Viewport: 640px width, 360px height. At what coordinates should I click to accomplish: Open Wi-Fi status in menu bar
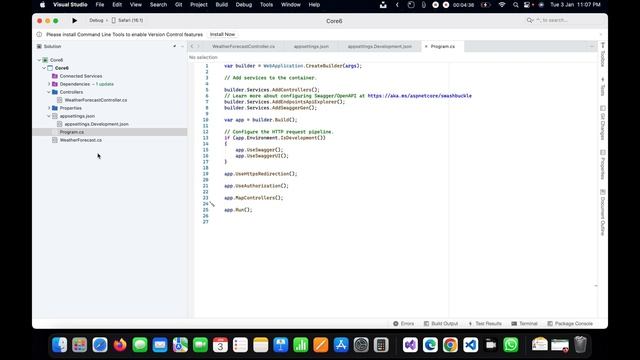502,5
